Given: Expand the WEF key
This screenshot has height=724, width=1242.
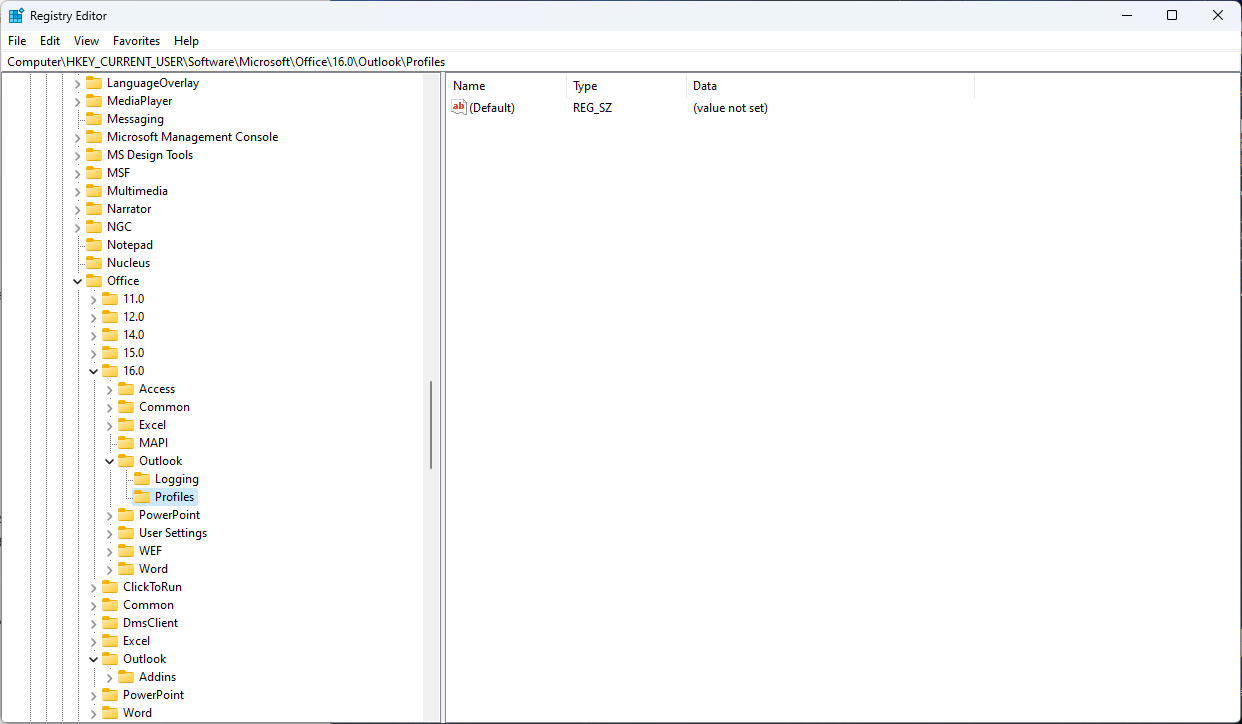Looking at the screenshot, I should click(x=109, y=551).
